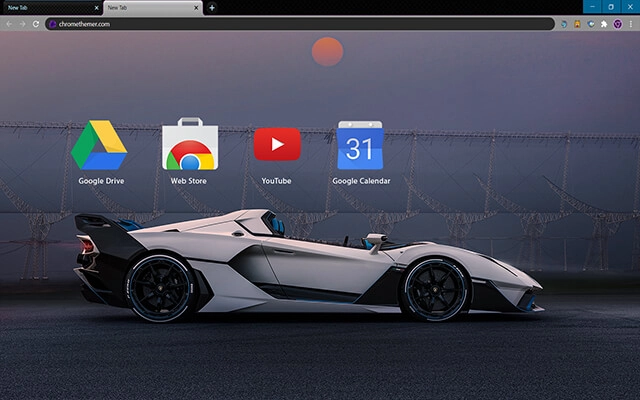Minimize the Chrome window

point(592,7)
